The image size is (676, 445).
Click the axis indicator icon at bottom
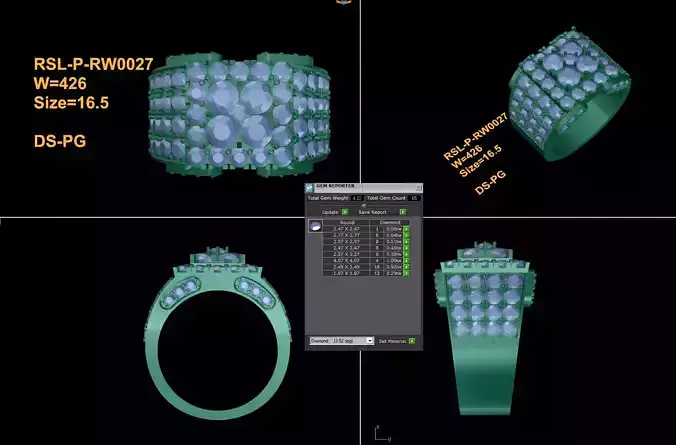381,433
